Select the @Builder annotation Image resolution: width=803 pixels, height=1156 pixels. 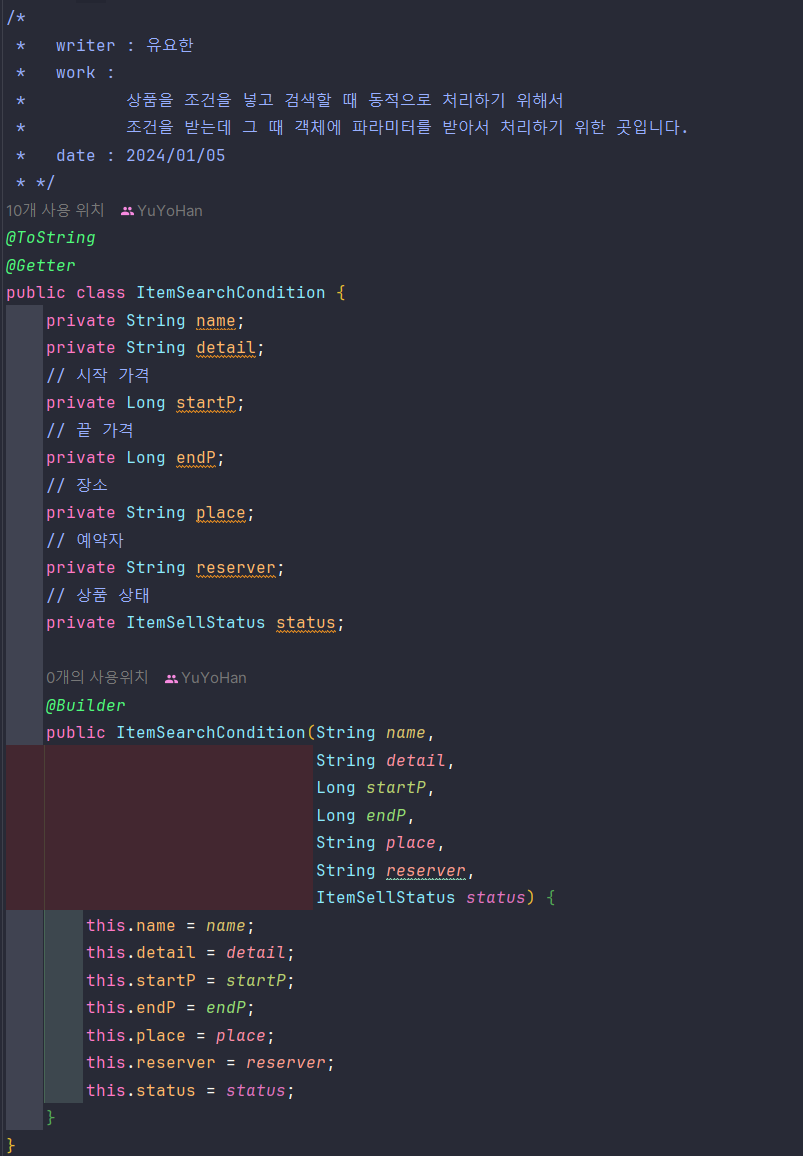(x=86, y=706)
